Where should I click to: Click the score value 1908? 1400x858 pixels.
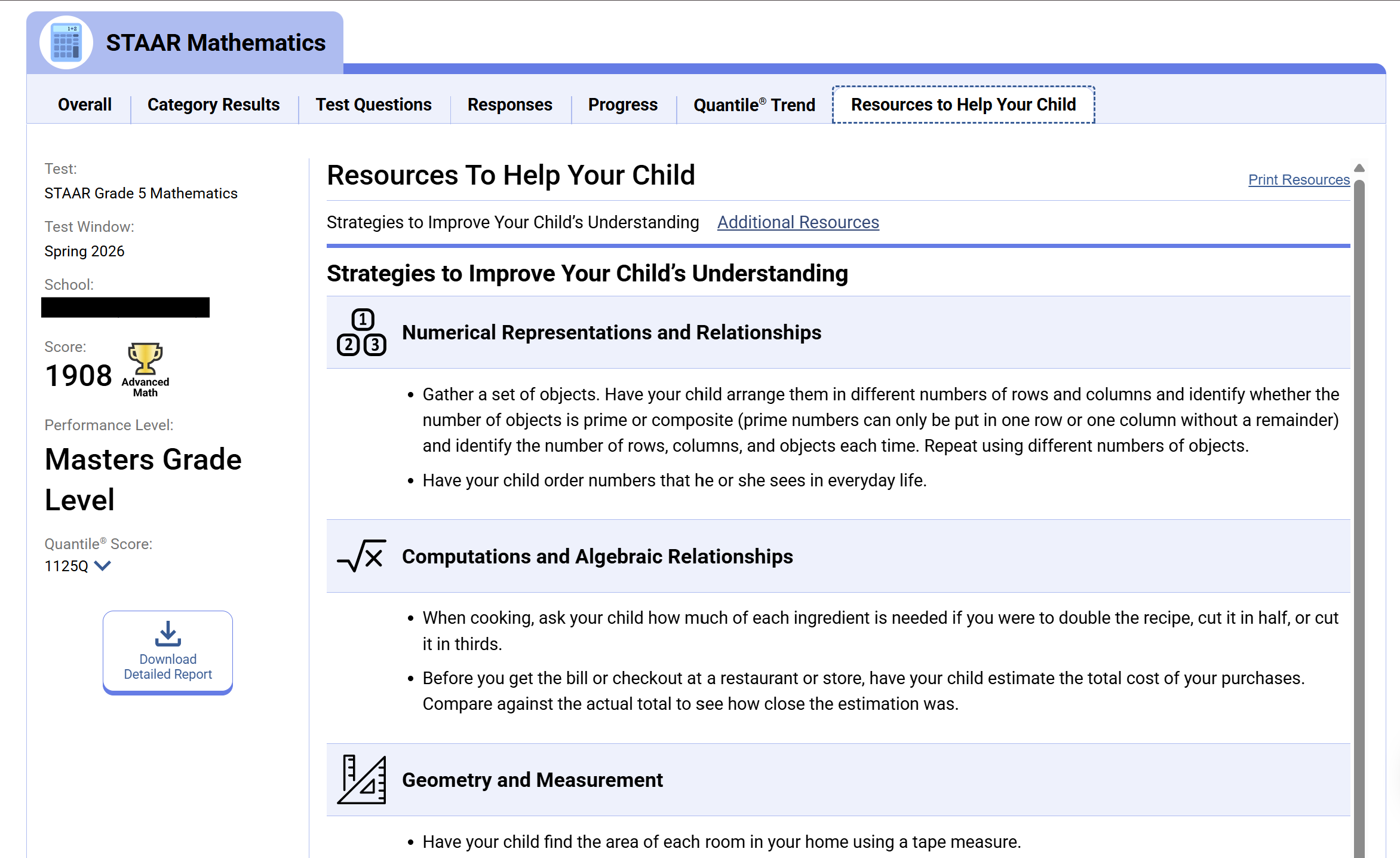[78, 376]
